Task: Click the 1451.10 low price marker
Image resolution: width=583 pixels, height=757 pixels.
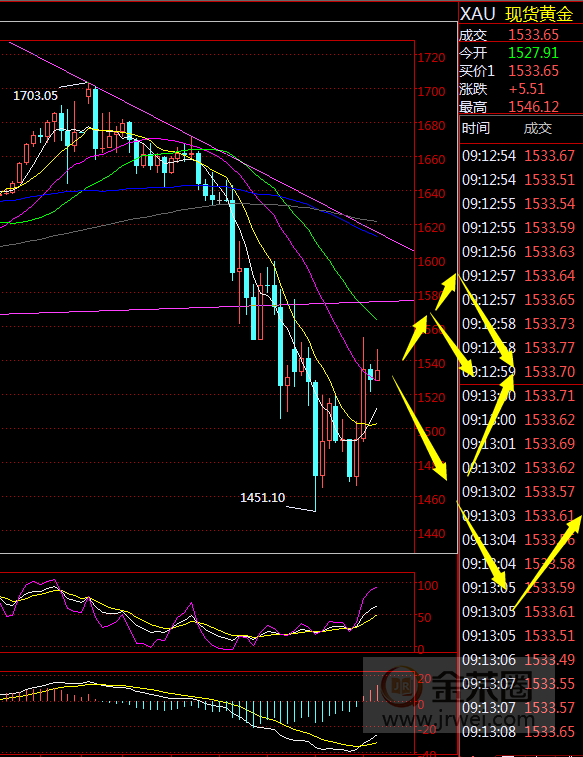Action: [x=263, y=497]
